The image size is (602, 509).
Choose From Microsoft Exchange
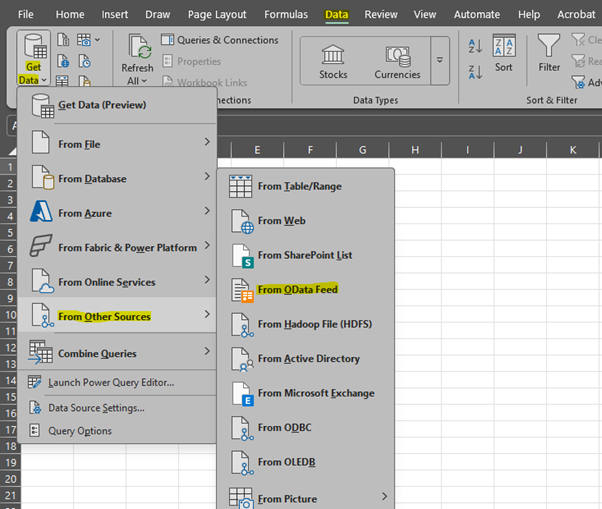[x=306, y=393]
